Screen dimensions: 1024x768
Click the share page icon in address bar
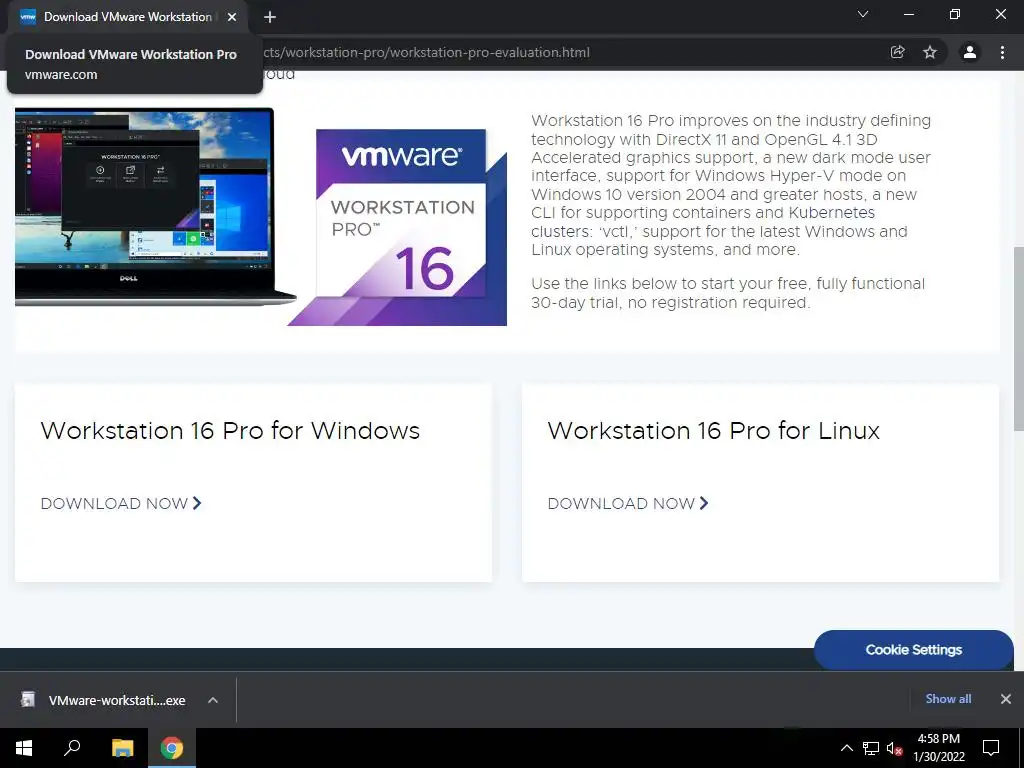click(x=897, y=52)
